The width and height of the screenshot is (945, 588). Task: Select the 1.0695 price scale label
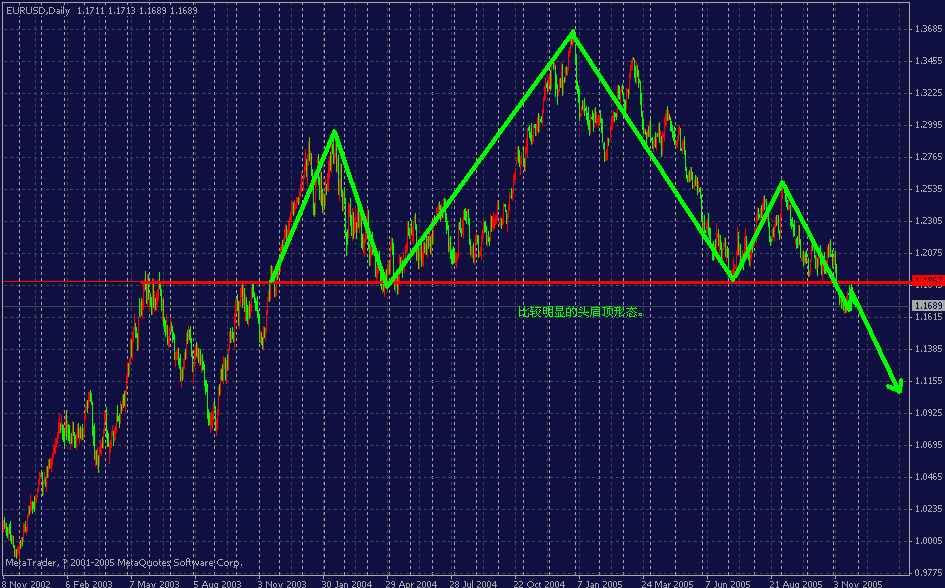(x=928, y=445)
